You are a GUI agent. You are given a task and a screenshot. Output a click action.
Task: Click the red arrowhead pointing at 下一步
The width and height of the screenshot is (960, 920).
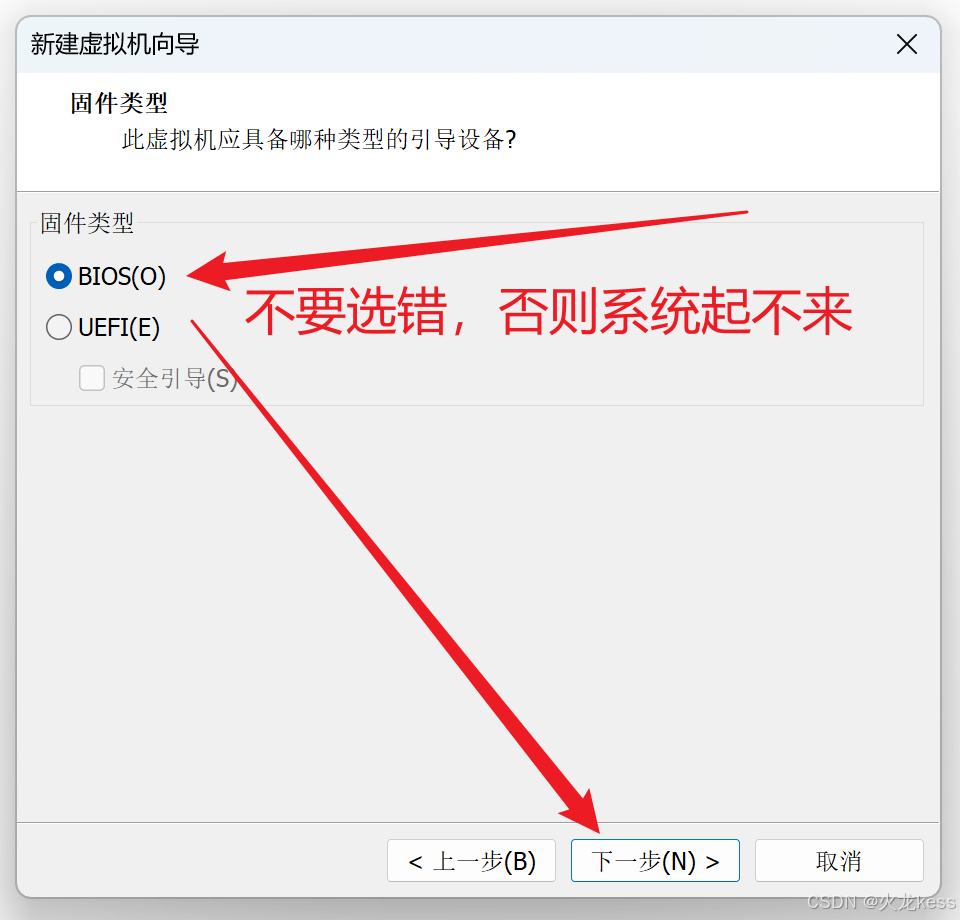pyautogui.click(x=582, y=813)
